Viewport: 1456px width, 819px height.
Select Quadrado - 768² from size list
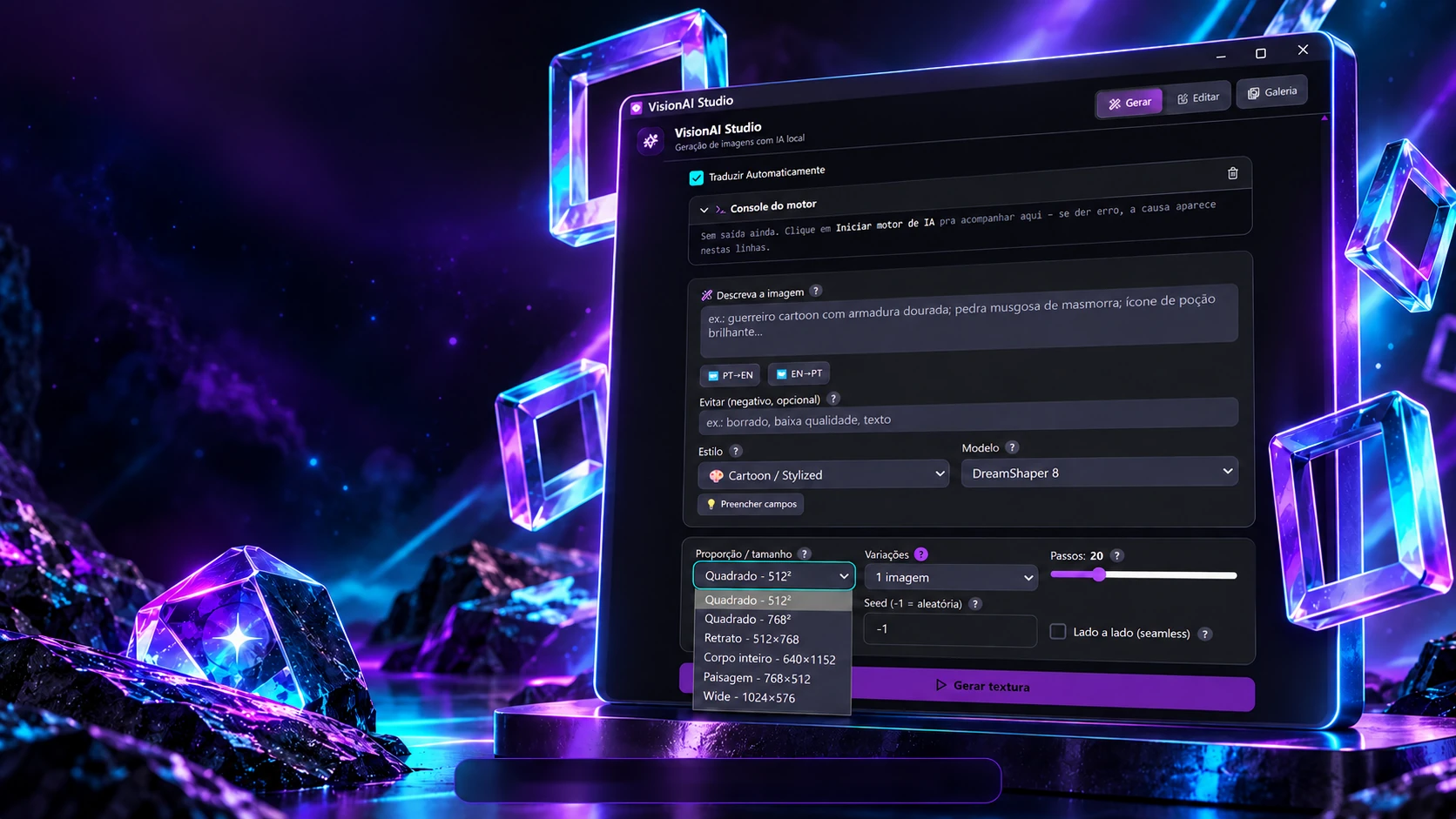772,619
